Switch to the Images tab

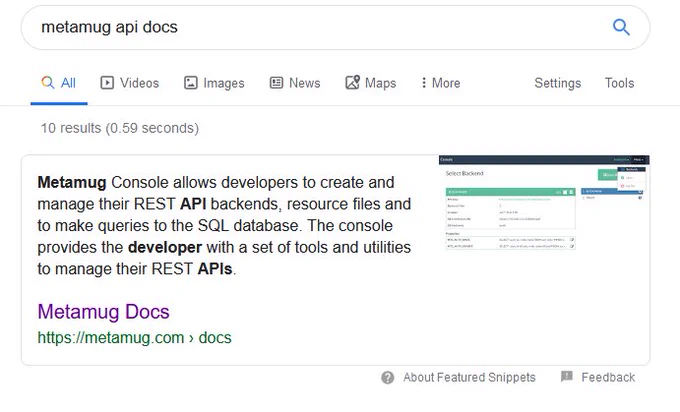[x=214, y=83]
